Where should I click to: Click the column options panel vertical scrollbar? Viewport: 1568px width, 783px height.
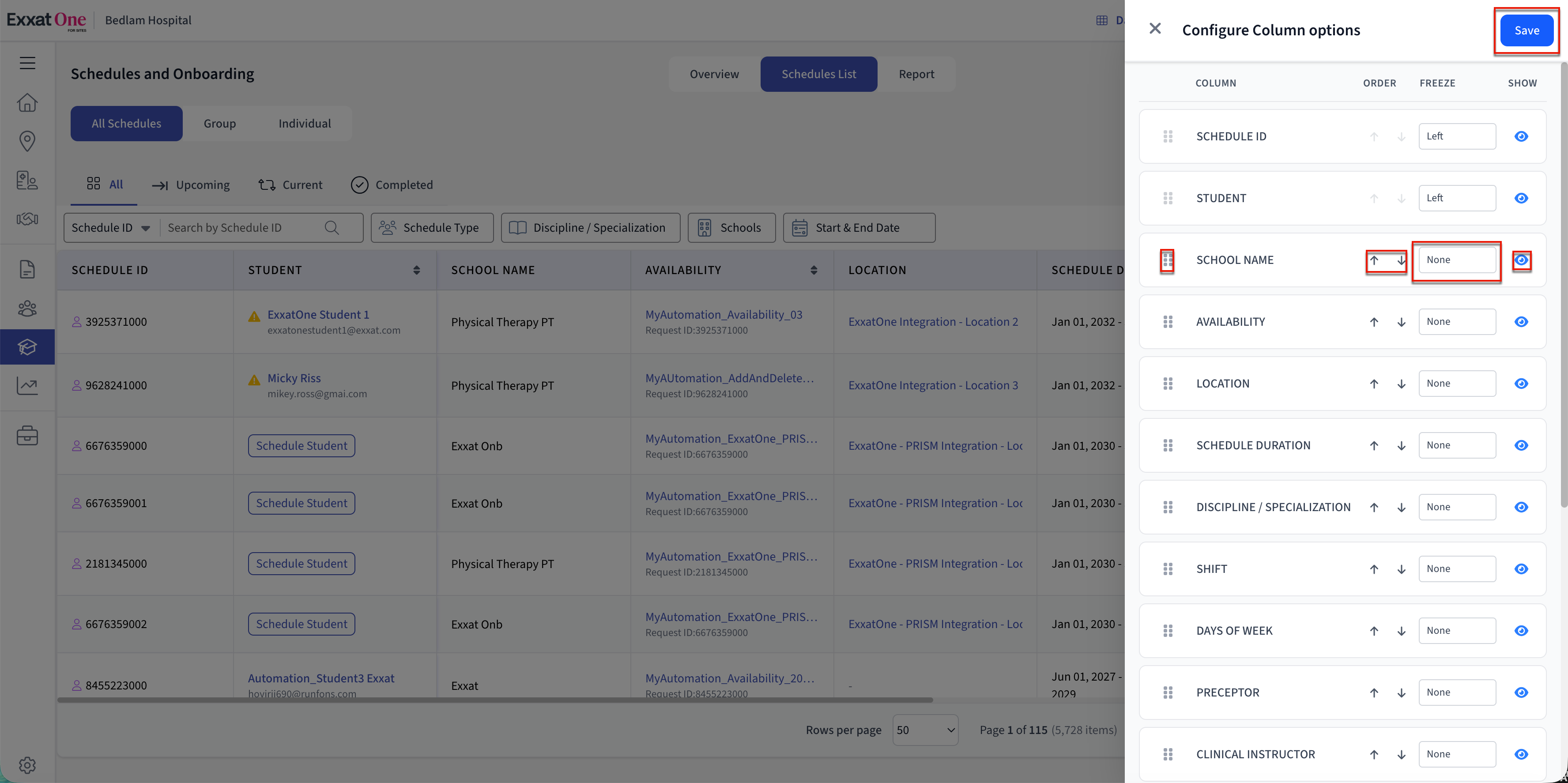(1564, 284)
